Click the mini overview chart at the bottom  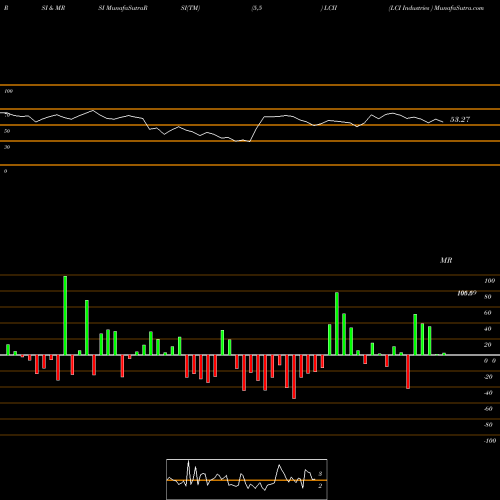[x=247, y=479]
